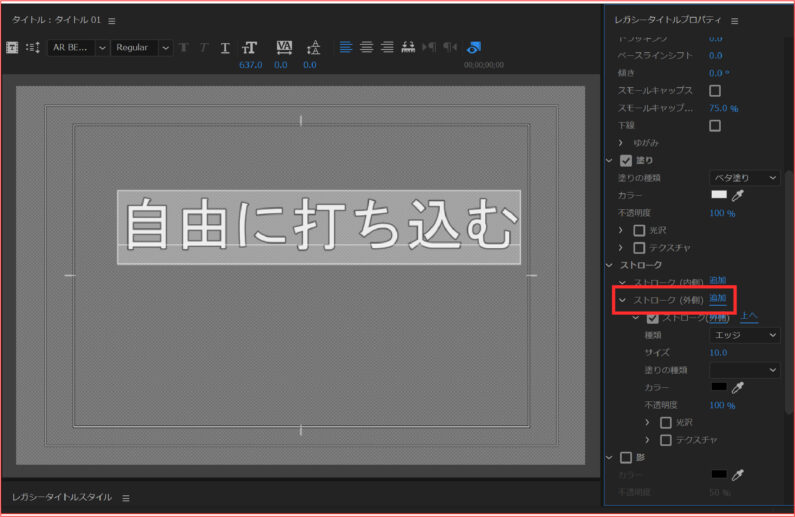Select right align text icon

387,47
